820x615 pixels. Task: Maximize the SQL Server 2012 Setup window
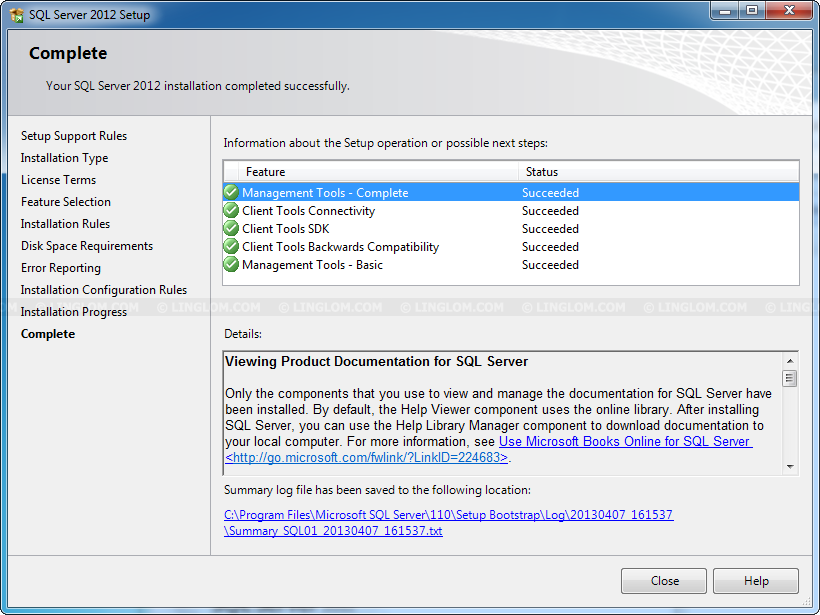(x=751, y=11)
